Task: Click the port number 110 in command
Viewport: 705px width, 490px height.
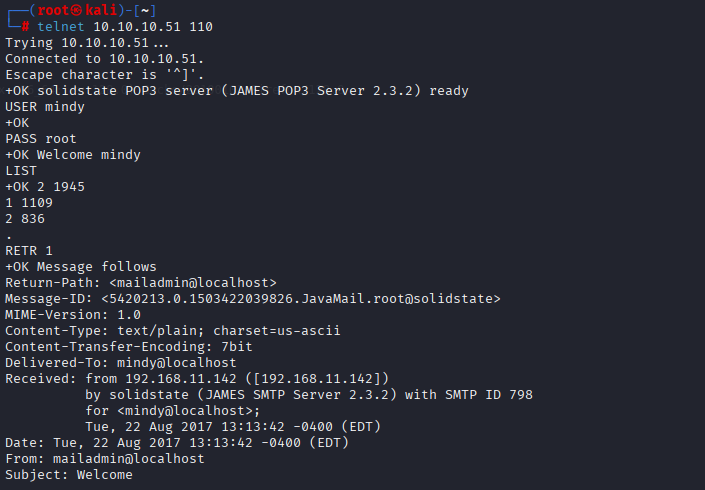Action: (x=201, y=27)
